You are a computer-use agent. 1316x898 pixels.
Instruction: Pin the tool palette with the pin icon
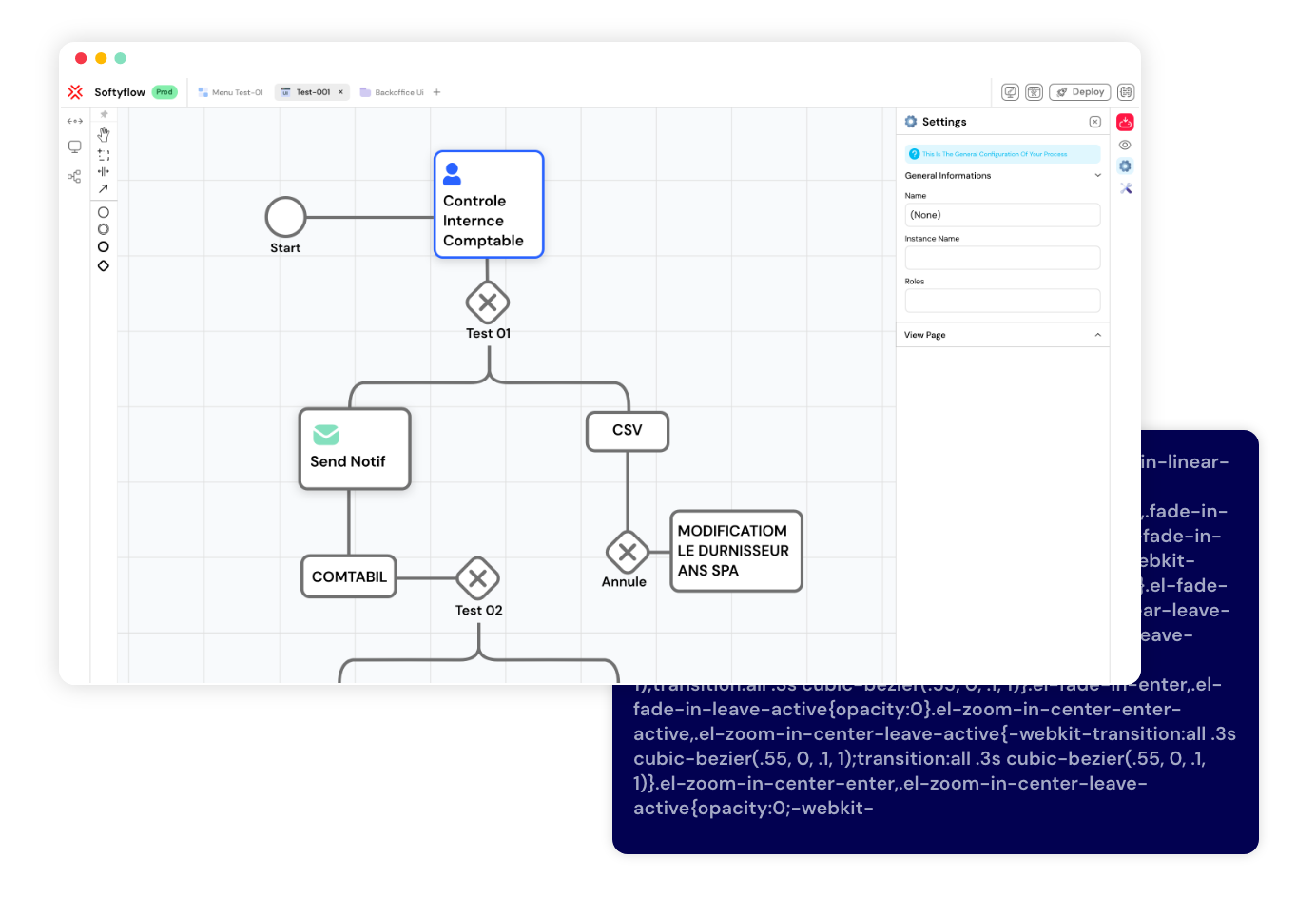(x=104, y=114)
